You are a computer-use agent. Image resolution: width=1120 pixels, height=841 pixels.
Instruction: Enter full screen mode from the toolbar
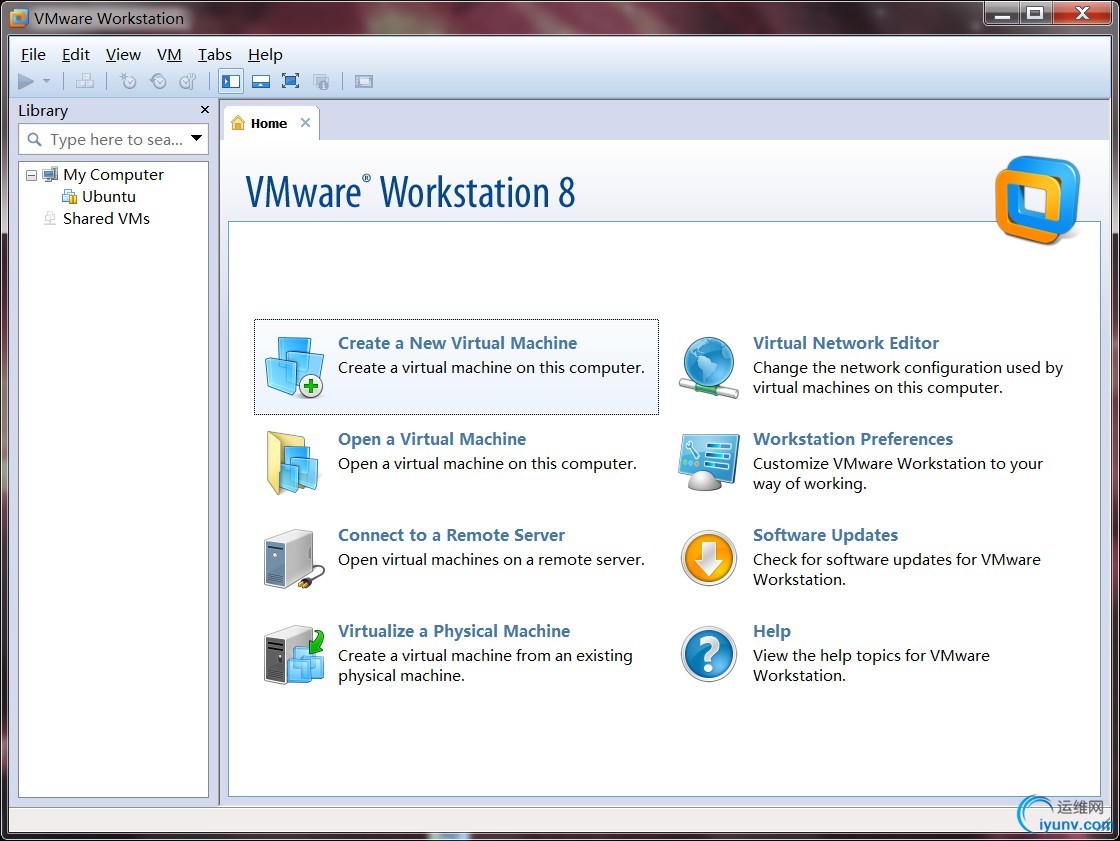(291, 82)
